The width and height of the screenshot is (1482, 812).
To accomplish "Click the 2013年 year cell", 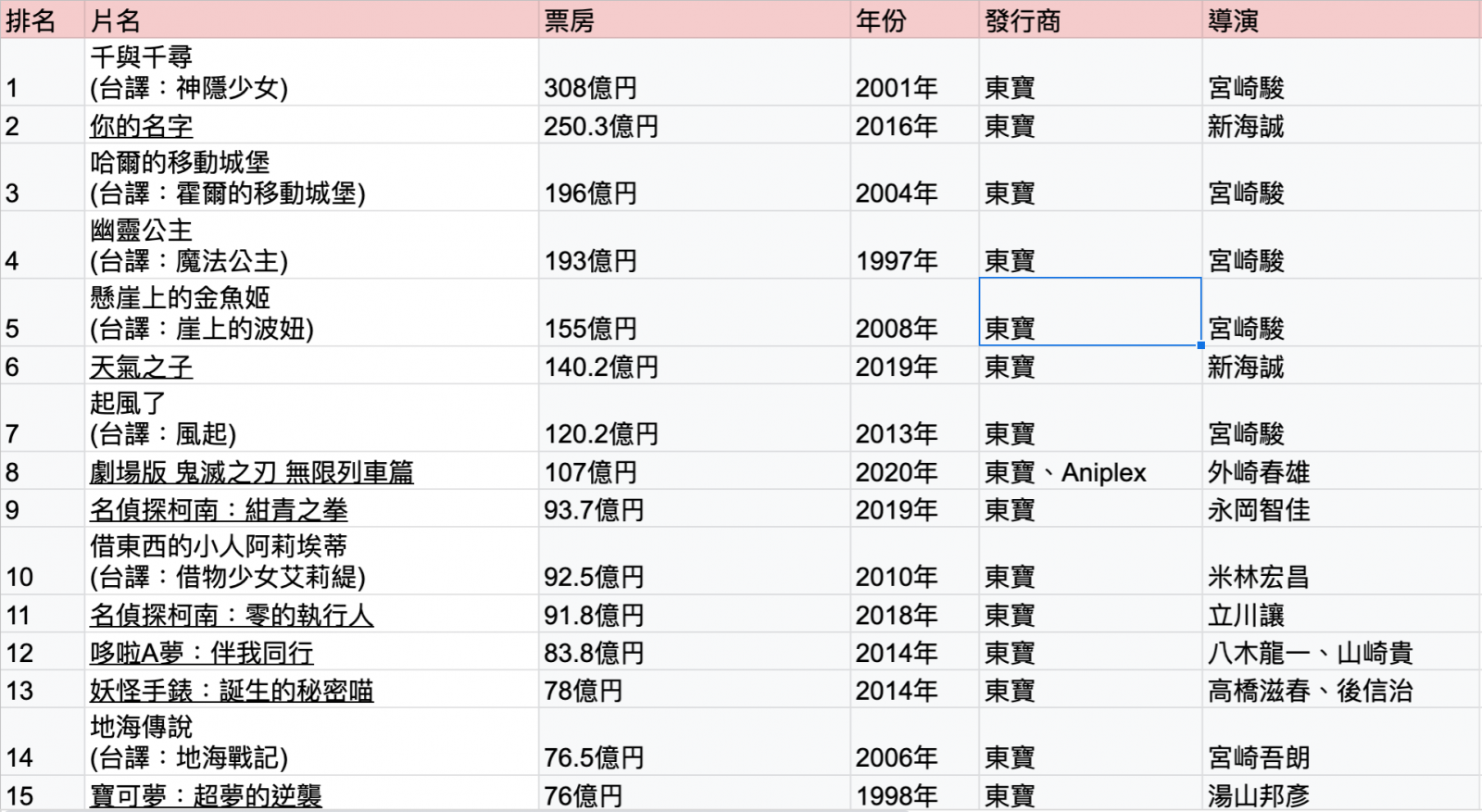I will (915, 418).
